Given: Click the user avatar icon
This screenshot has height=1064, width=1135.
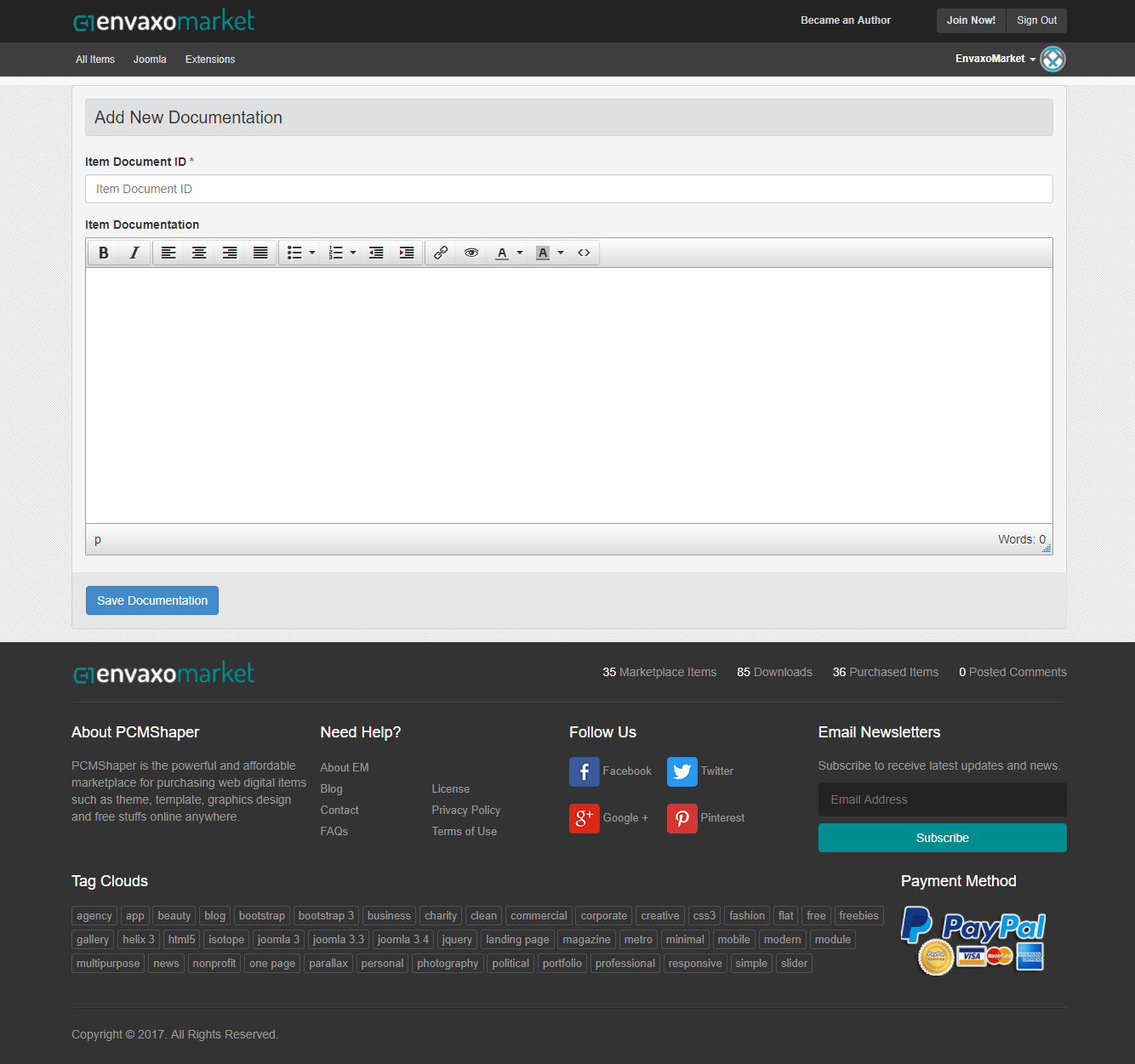Looking at the screenshot, I should tap(1053, 59).
